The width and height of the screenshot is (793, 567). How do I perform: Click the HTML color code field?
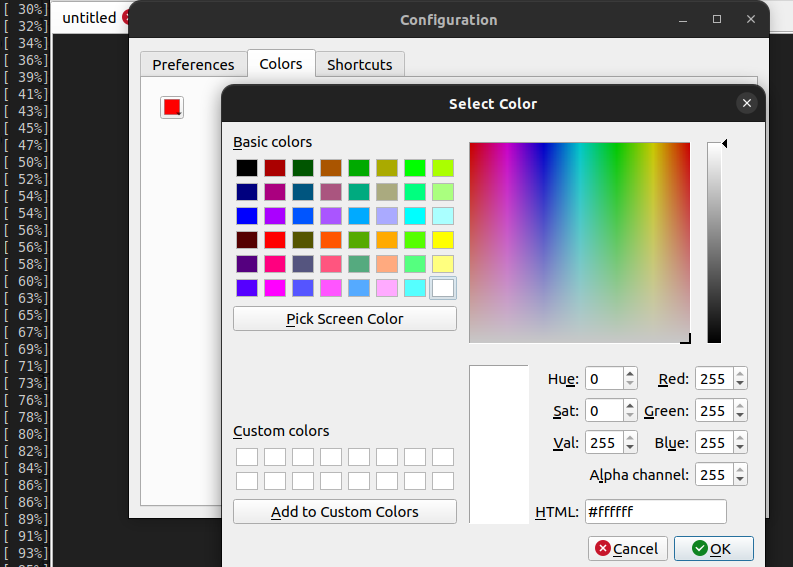click(656, 511)
